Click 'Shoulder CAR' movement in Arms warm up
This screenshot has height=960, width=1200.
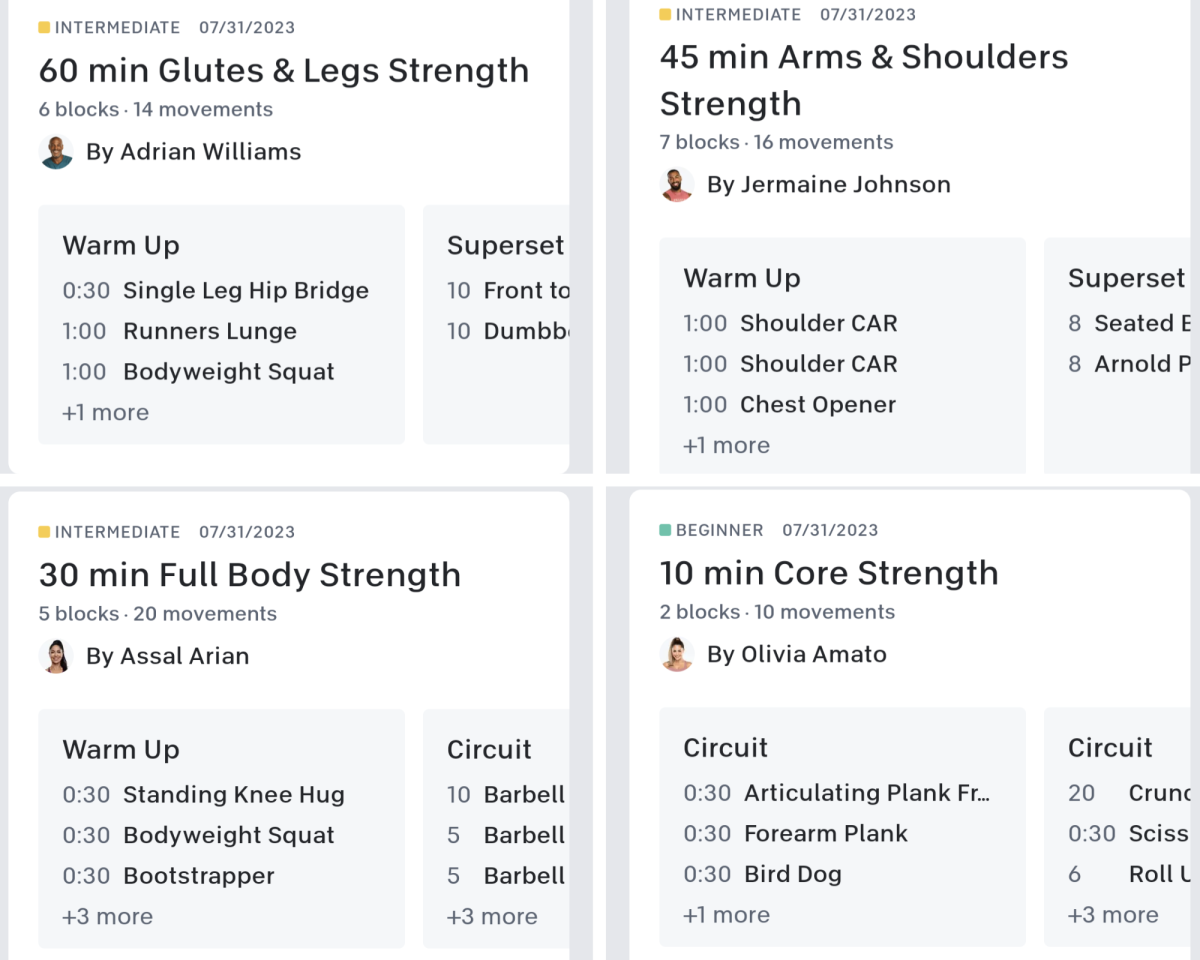click(x=818, y=323)
